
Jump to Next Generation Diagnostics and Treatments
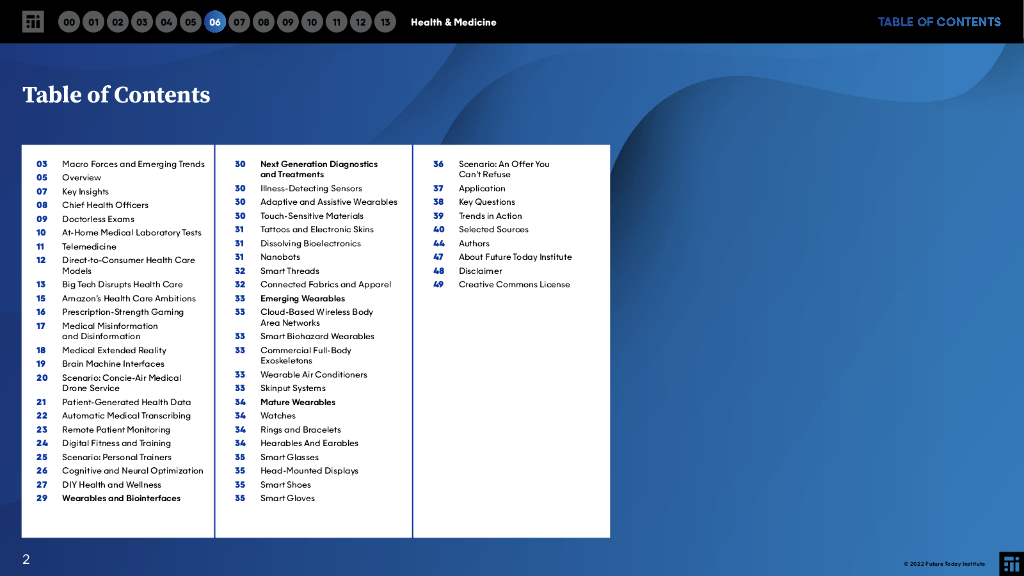pos(318,169)
